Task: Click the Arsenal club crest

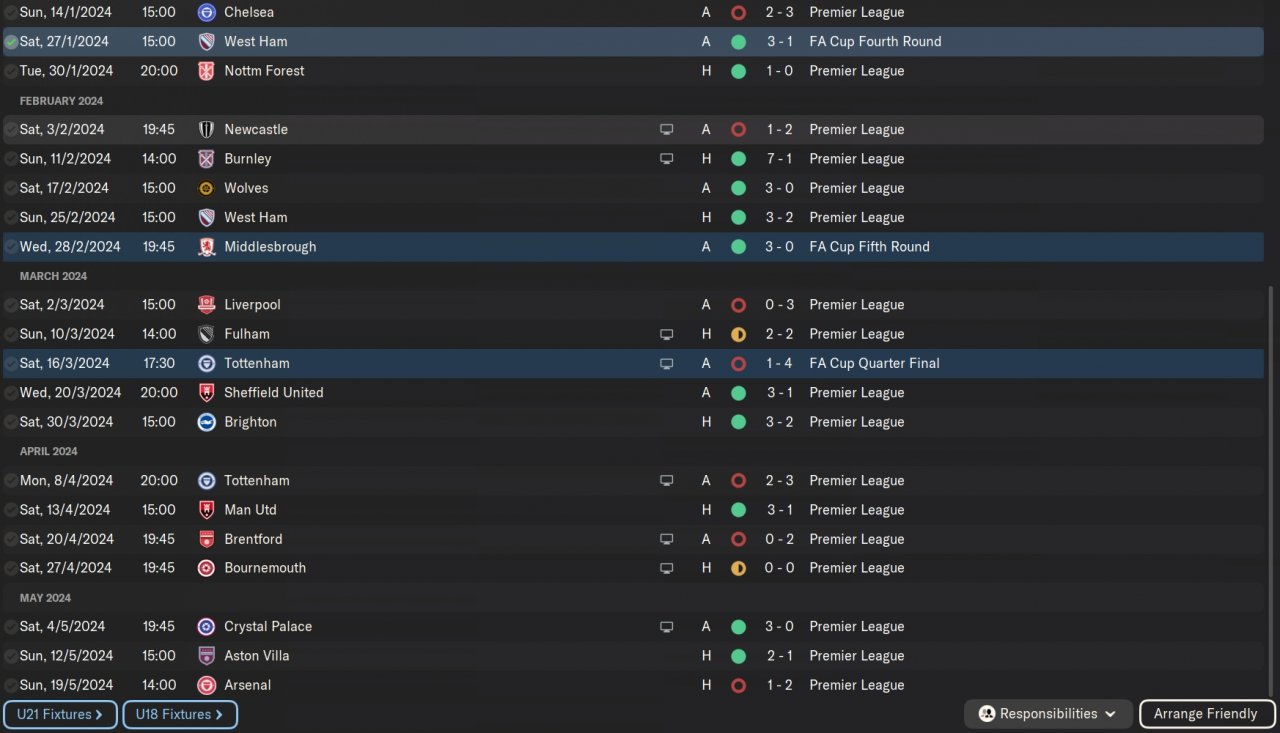Action: tap(206, 686)
